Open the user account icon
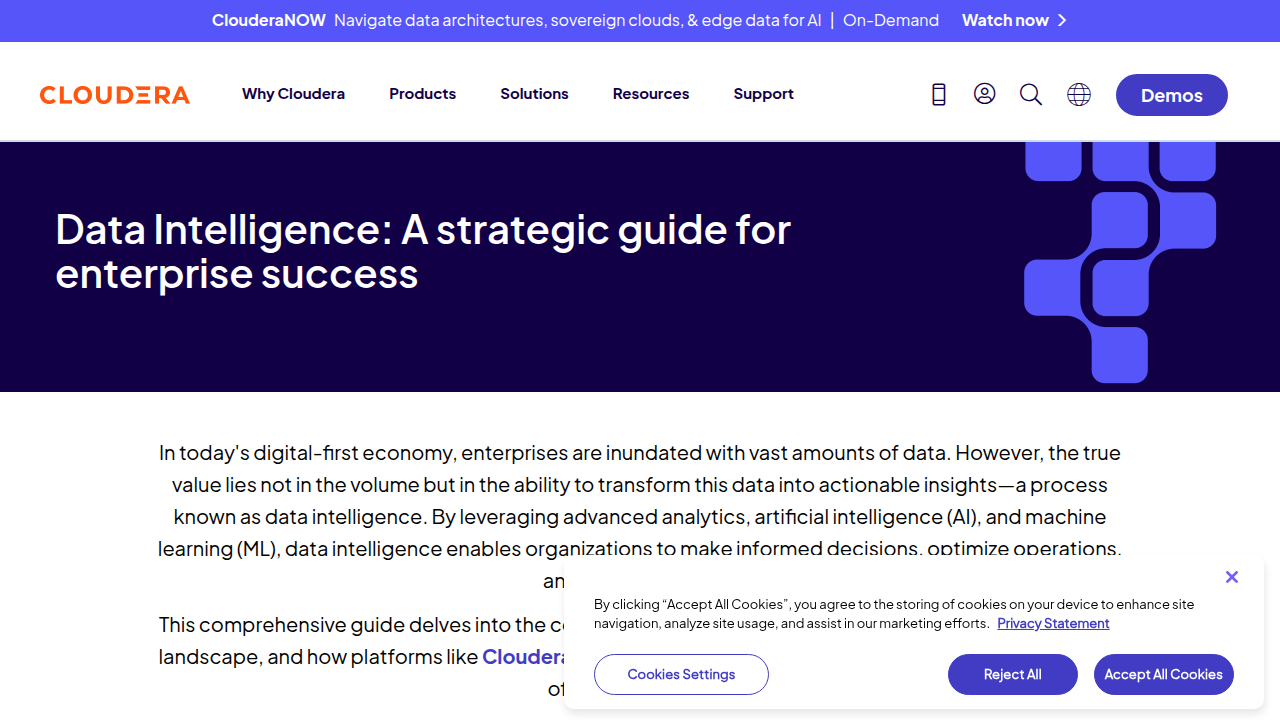The width and height of the screenshot is (1280, 720). pos(985,94)
